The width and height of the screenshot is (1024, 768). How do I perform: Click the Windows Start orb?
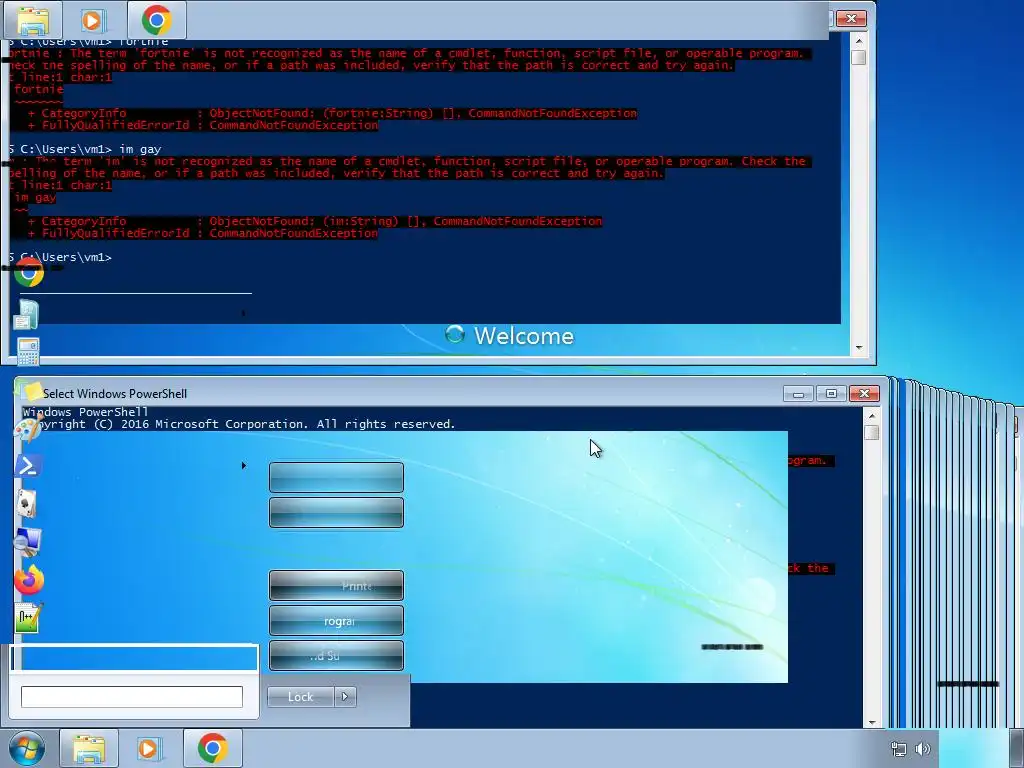point(27,748)
